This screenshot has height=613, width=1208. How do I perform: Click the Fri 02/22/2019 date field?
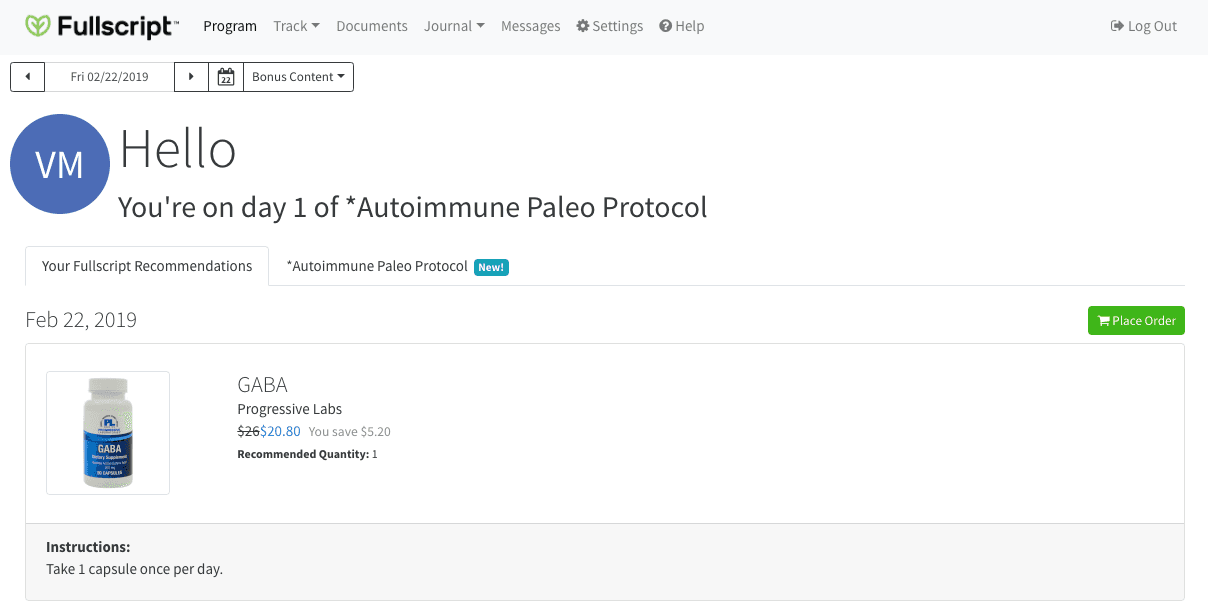(x=110, y=77)
